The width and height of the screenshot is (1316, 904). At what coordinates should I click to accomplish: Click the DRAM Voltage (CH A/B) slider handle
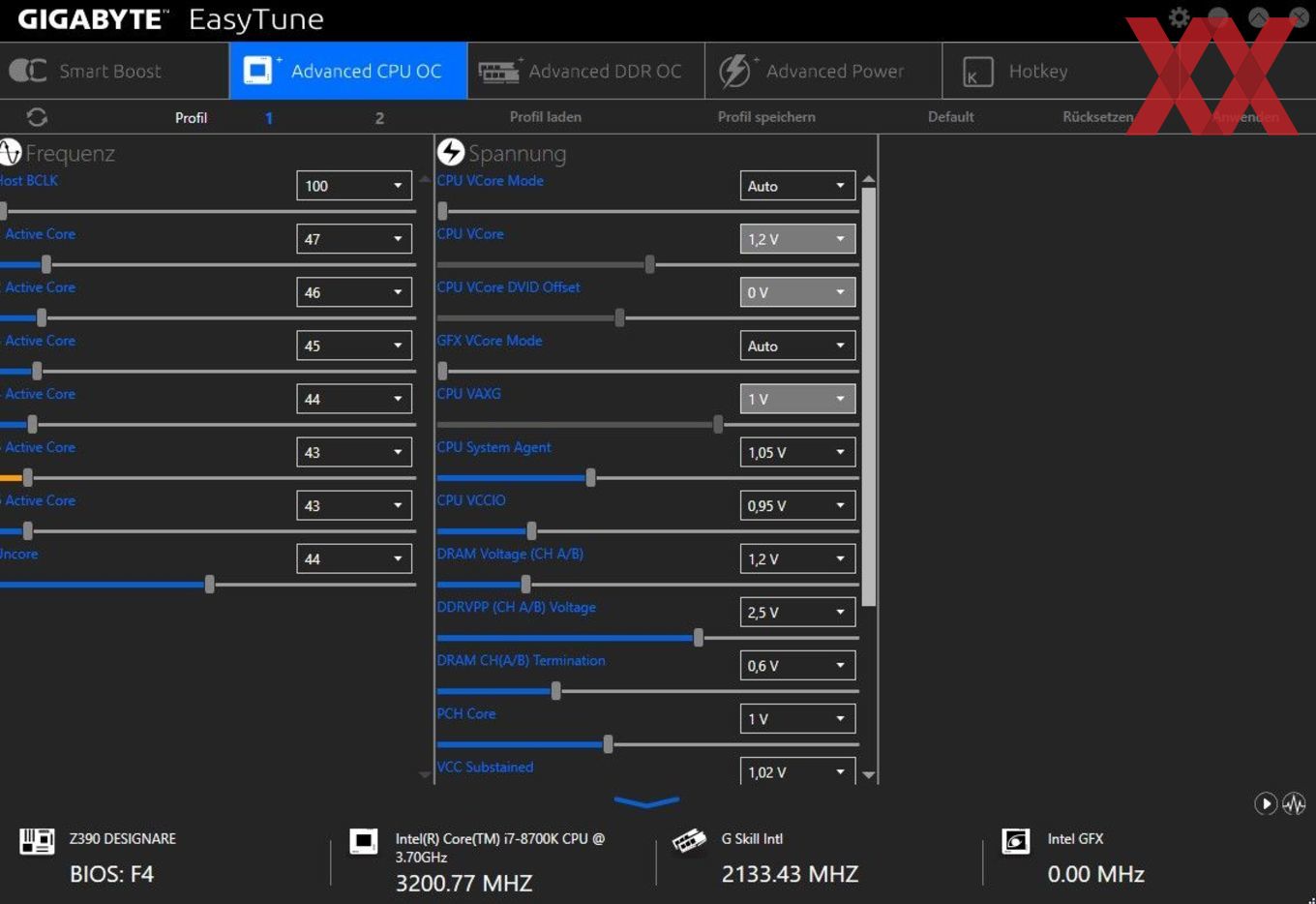(525, 585)
